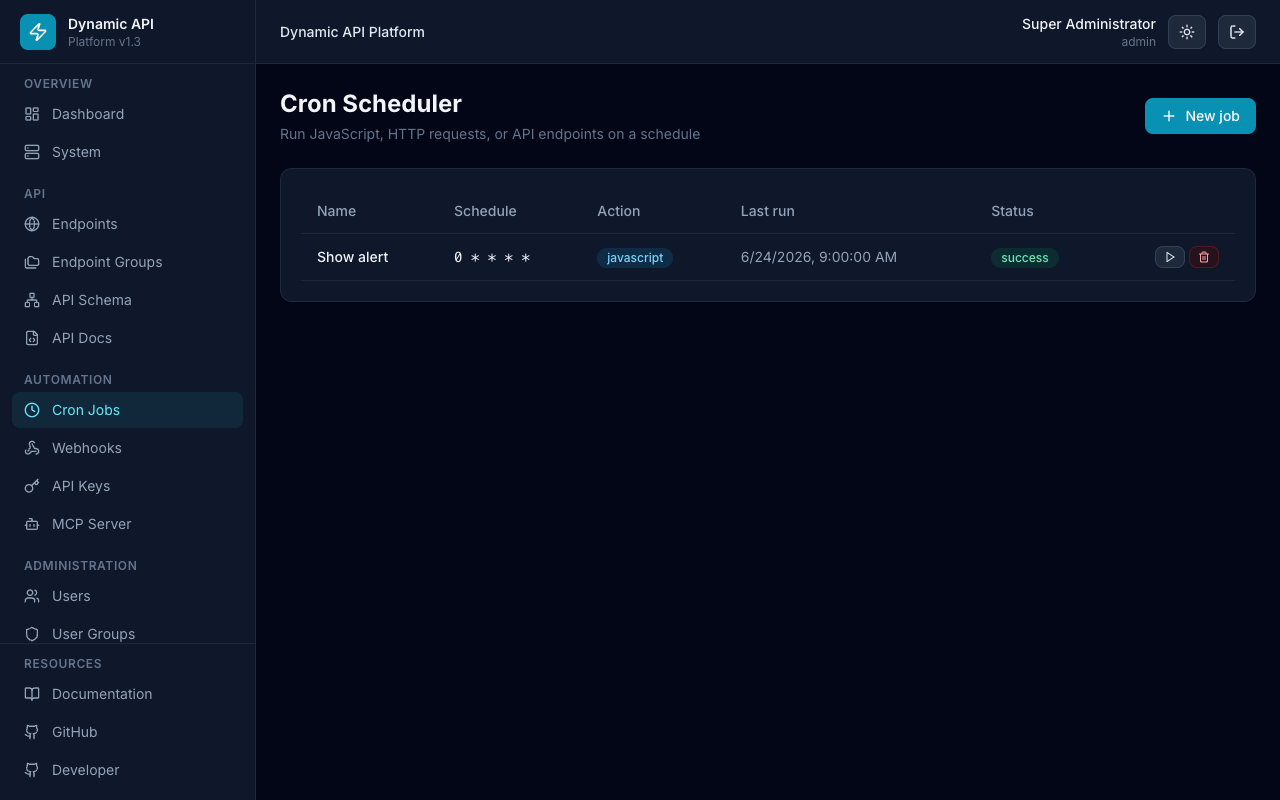Click the Dashboard grid icon
Screen dimensions: 1280x800
tap(32, 114)
